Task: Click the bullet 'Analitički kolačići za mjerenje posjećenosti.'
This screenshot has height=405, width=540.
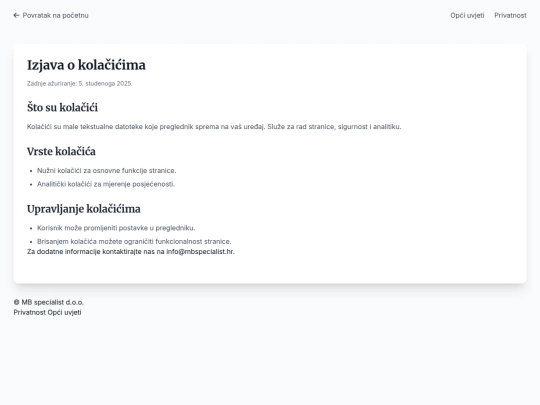Action: (106, 184)
